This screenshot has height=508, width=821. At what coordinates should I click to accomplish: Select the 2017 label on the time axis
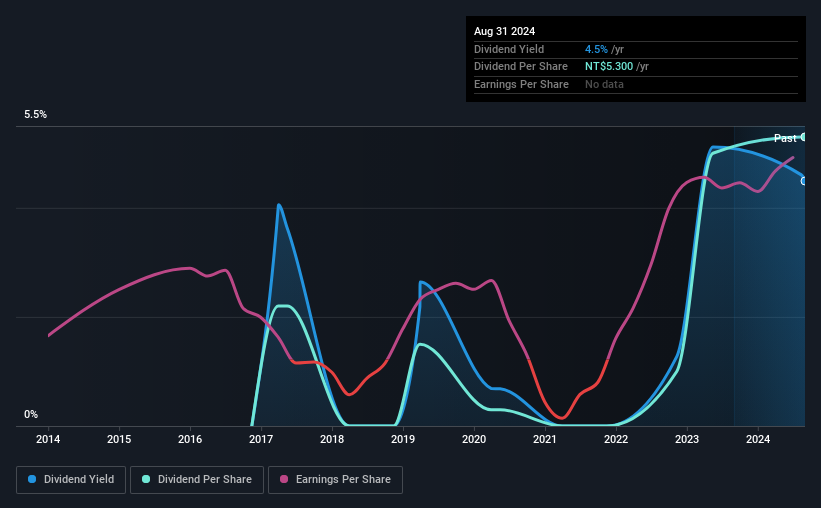(261, 439)
